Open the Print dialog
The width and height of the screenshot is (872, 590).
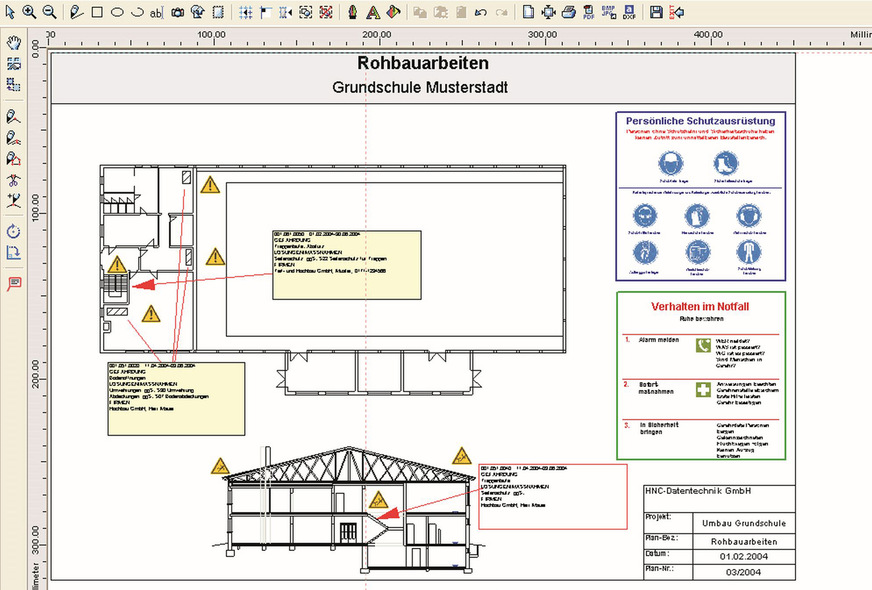click(569, 11)
